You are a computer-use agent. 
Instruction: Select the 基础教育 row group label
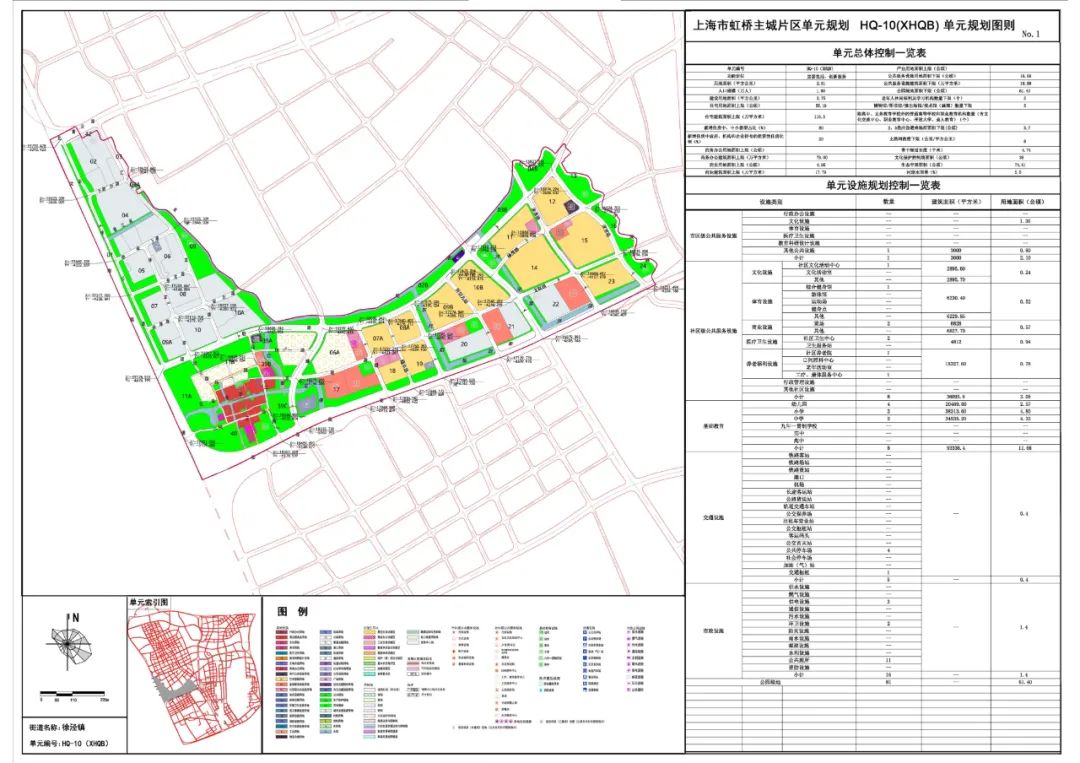714,426
